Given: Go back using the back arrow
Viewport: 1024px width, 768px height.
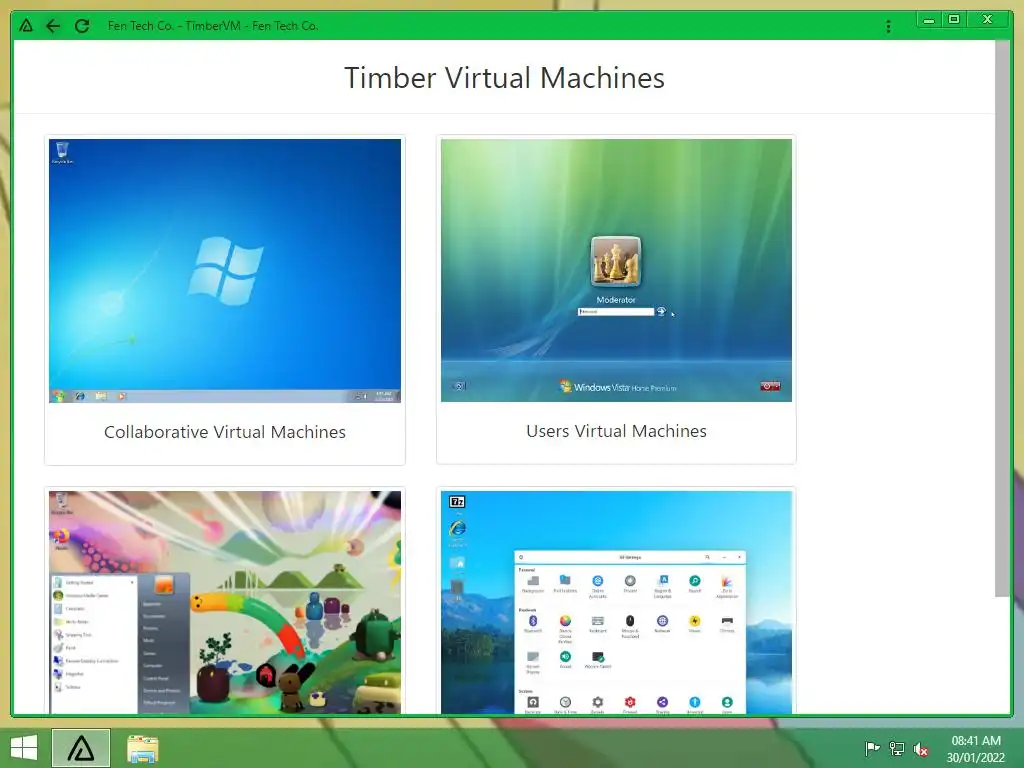Looking at the screenshot, I should (53, 25).
